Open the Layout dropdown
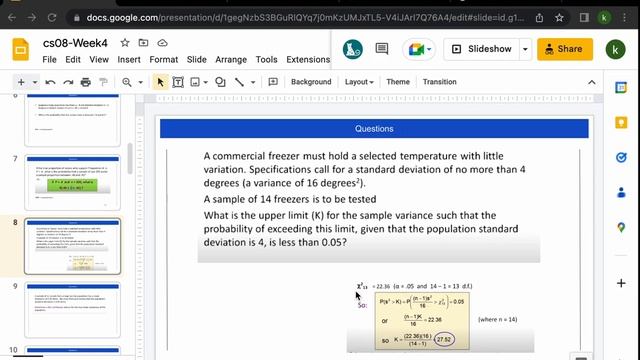Screen dimensions: 640x360 (x=359, y=82)
